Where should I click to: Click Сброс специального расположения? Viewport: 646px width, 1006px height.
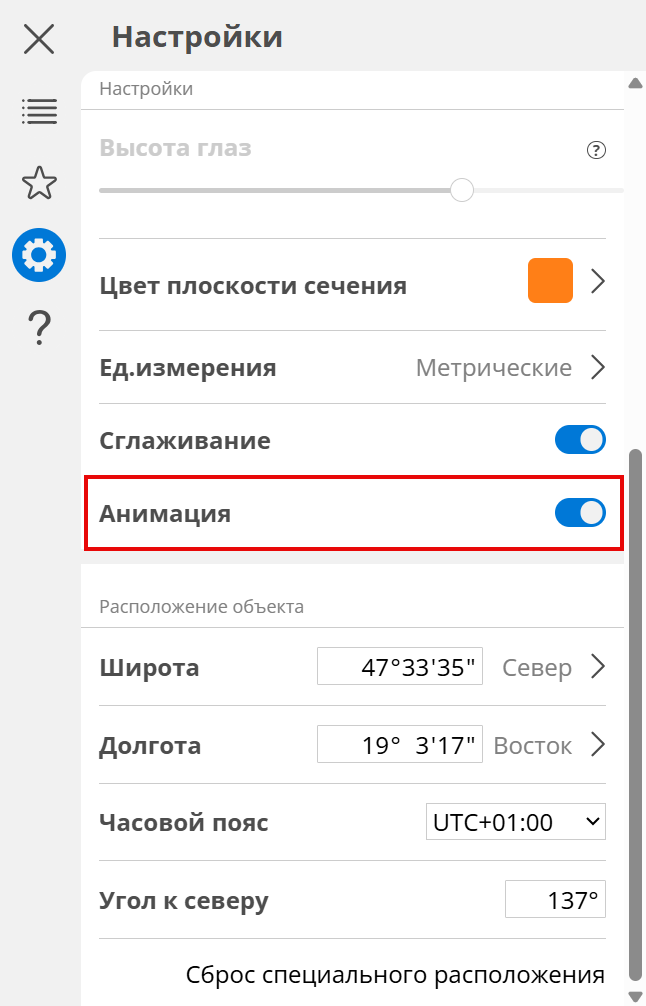[x=395, y=974]
